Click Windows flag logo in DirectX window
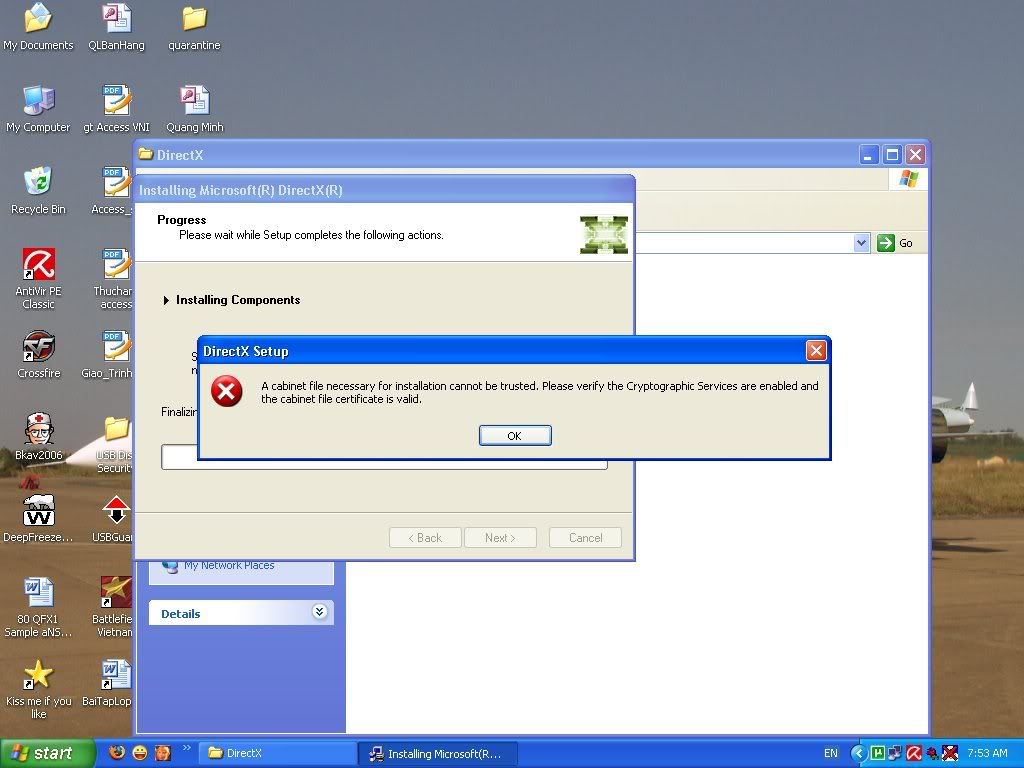This screenshot has height=768, width=1024. tap(908, 178)
